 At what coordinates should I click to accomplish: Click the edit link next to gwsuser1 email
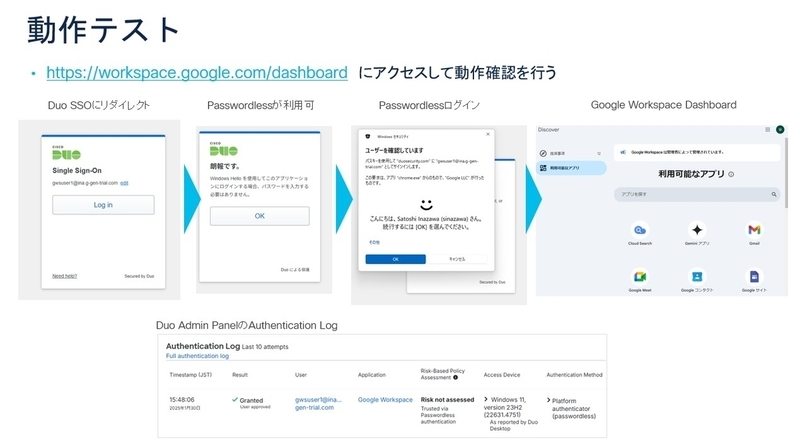[x=124, y=183]
